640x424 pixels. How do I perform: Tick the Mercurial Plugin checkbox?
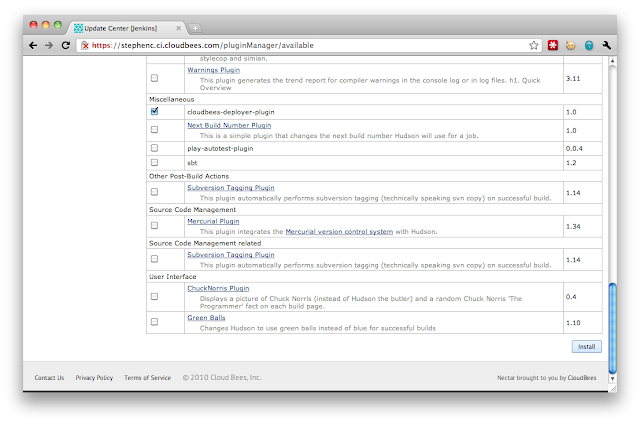[x=154, y=226]
